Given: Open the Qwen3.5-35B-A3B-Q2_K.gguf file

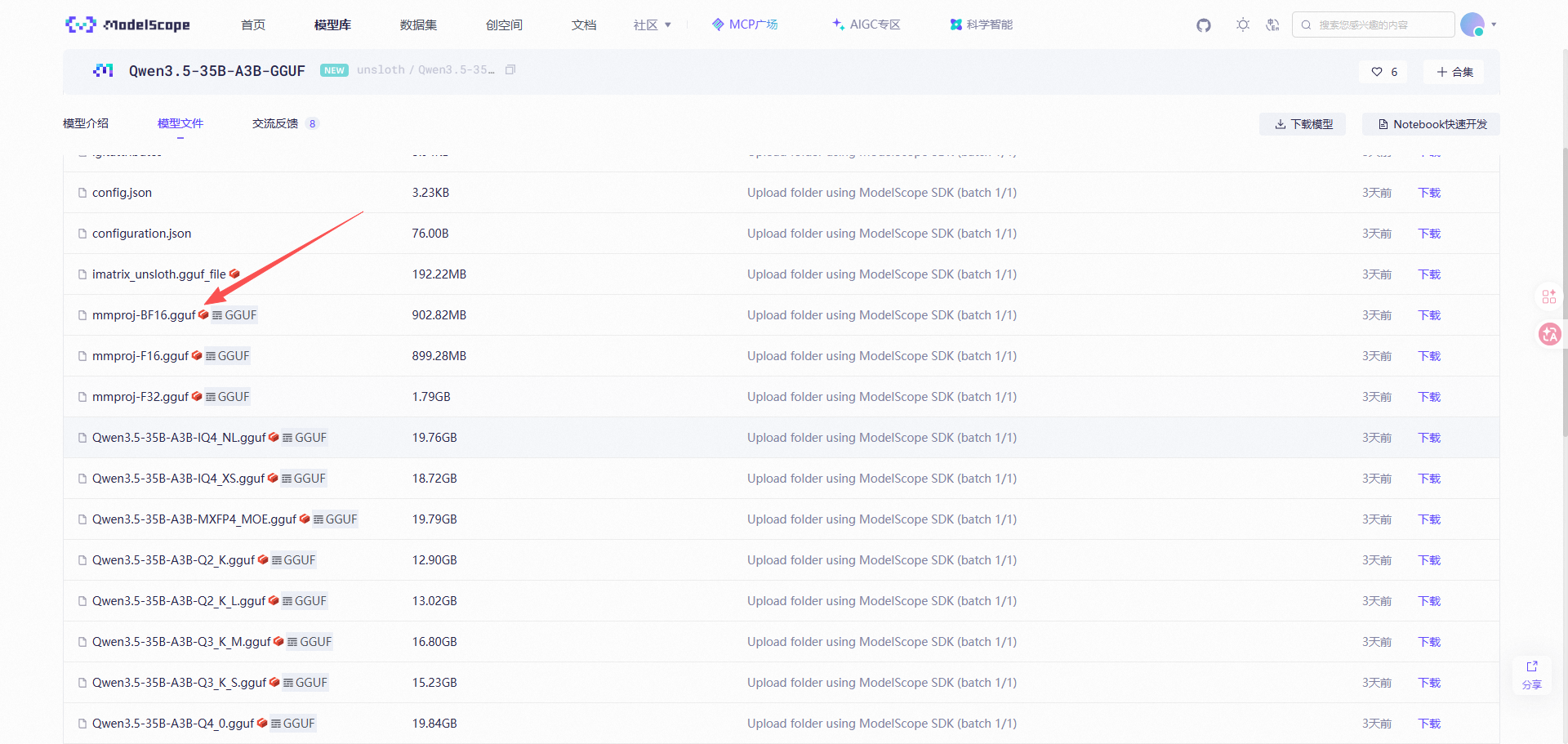Looking at the screenshot, I should tap(173, 560).
